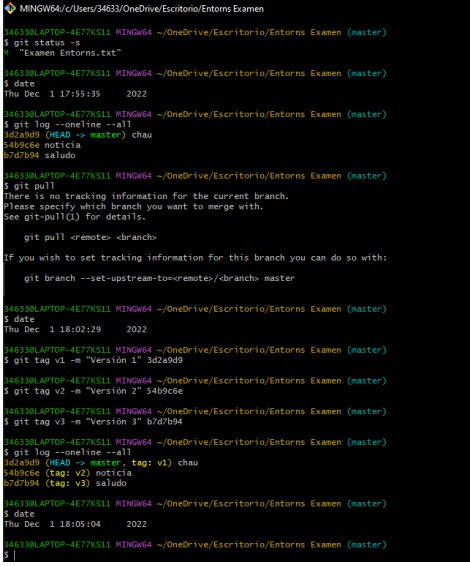Click the "git pull" command line
The image size is (470, 566).
click(x=29, y=186)
